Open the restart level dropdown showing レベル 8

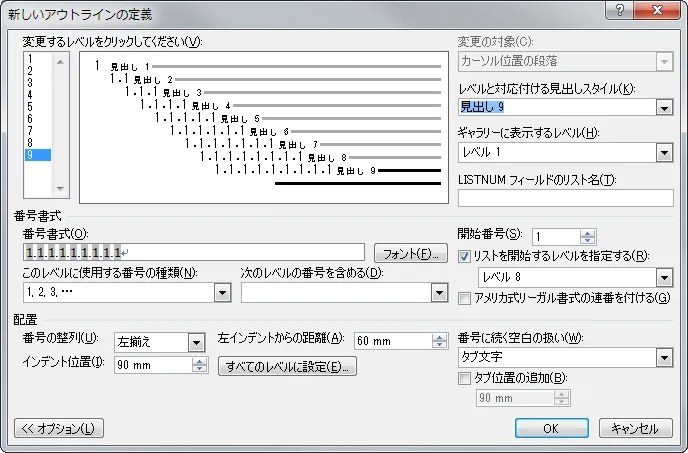click(x=664, y=277)
